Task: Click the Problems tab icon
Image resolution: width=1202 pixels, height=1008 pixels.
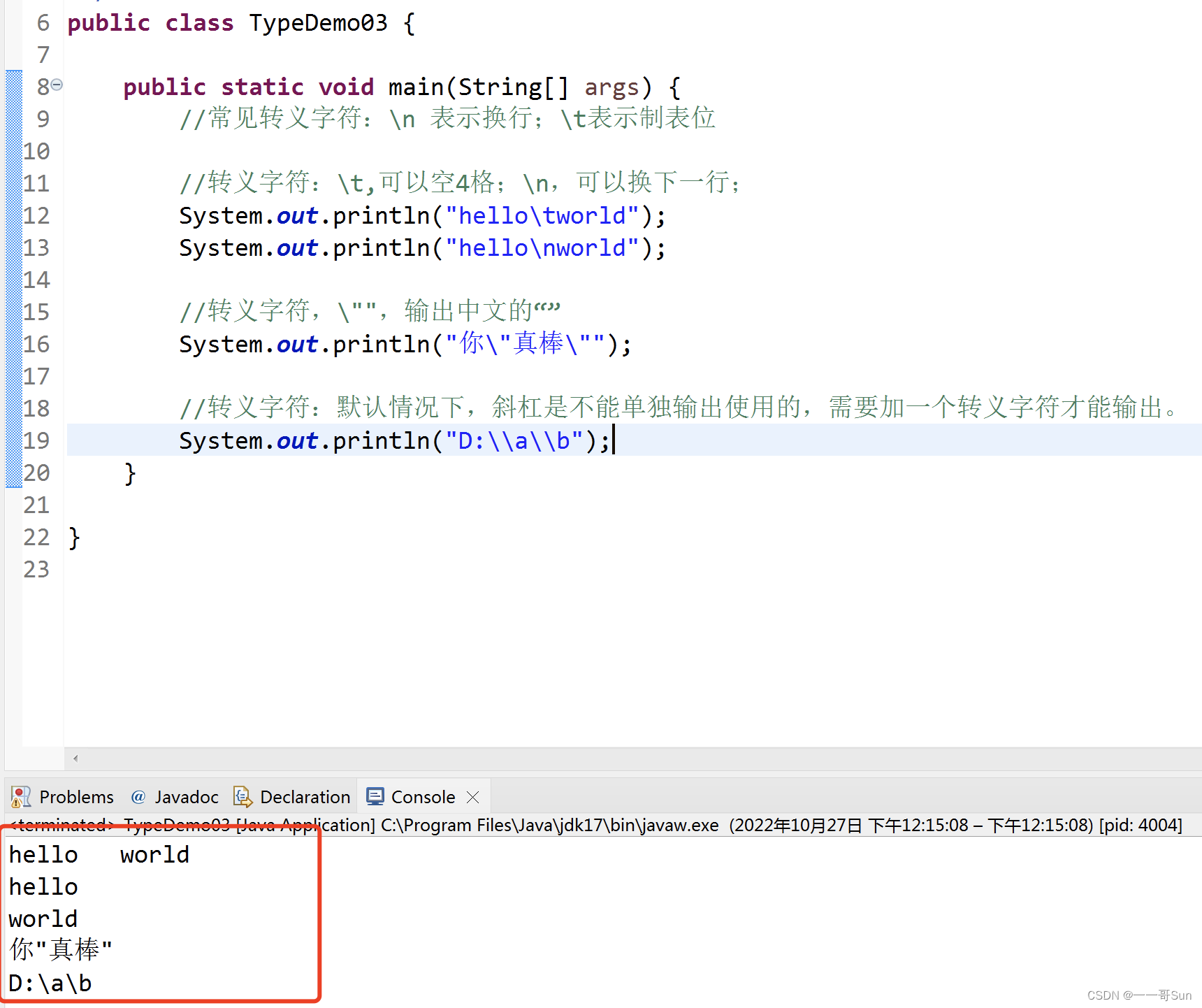Action: tap(21, 797)
